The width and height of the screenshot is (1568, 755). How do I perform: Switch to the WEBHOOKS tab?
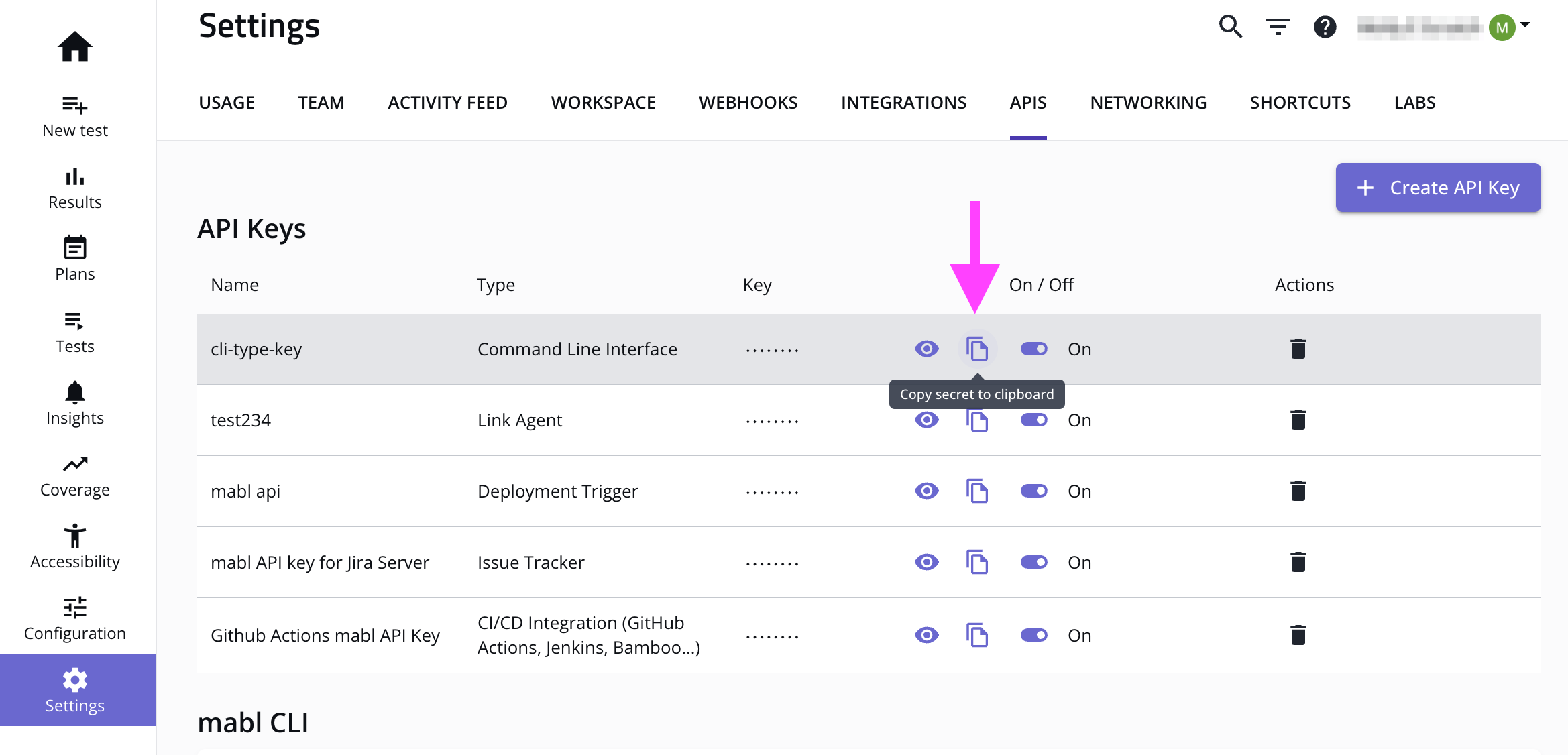[748, 103]
